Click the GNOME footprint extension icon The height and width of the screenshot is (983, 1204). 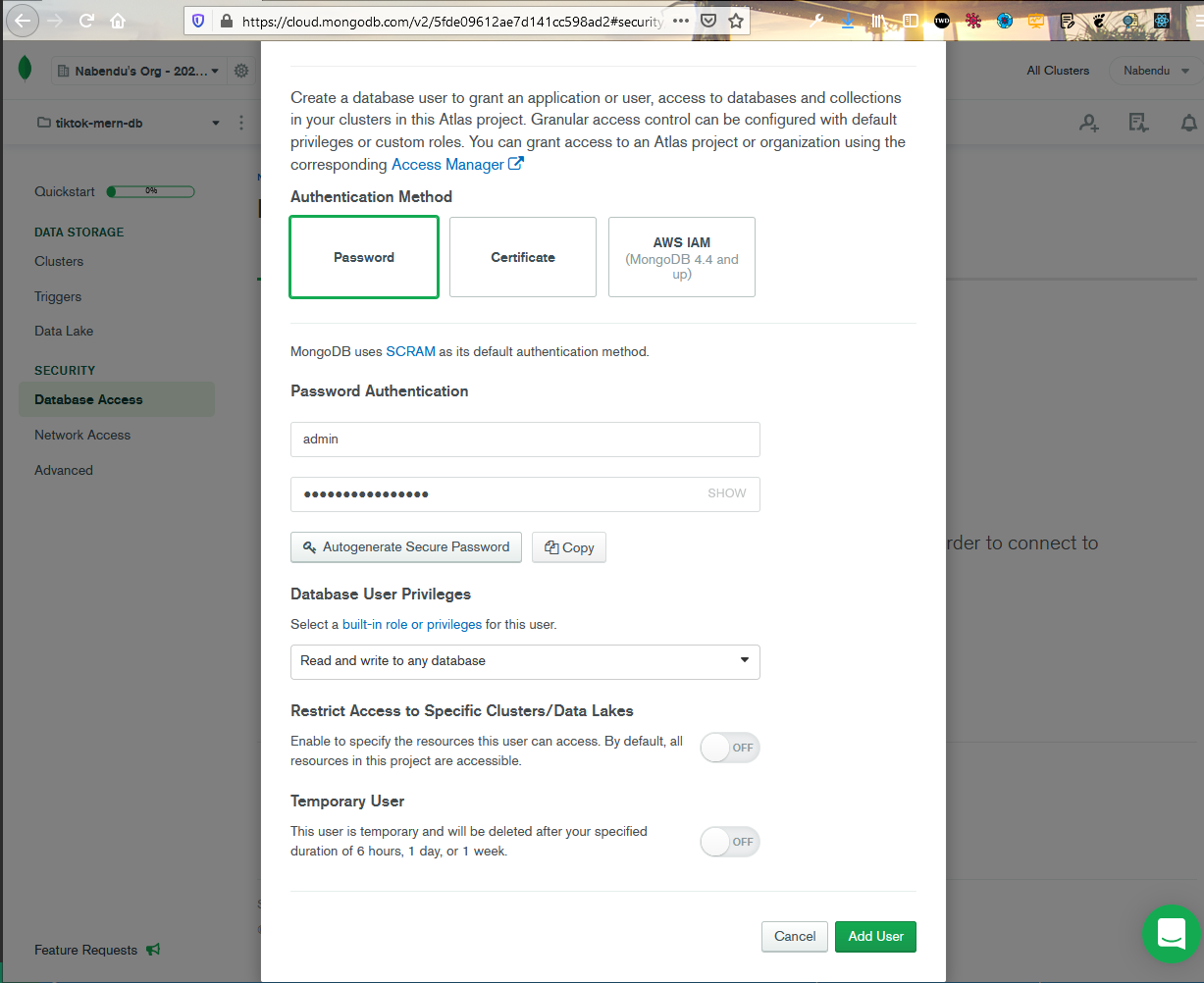(x=1099, y=21)
